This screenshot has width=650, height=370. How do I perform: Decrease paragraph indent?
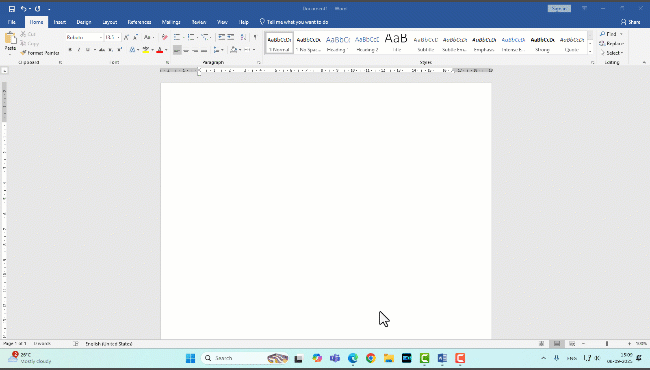[221, 37]
